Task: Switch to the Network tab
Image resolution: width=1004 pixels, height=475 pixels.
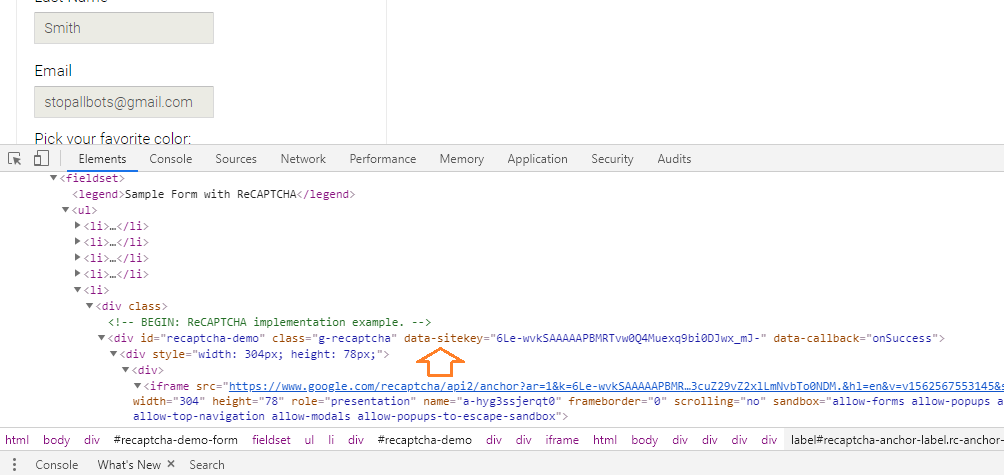Action: point(303,159)
